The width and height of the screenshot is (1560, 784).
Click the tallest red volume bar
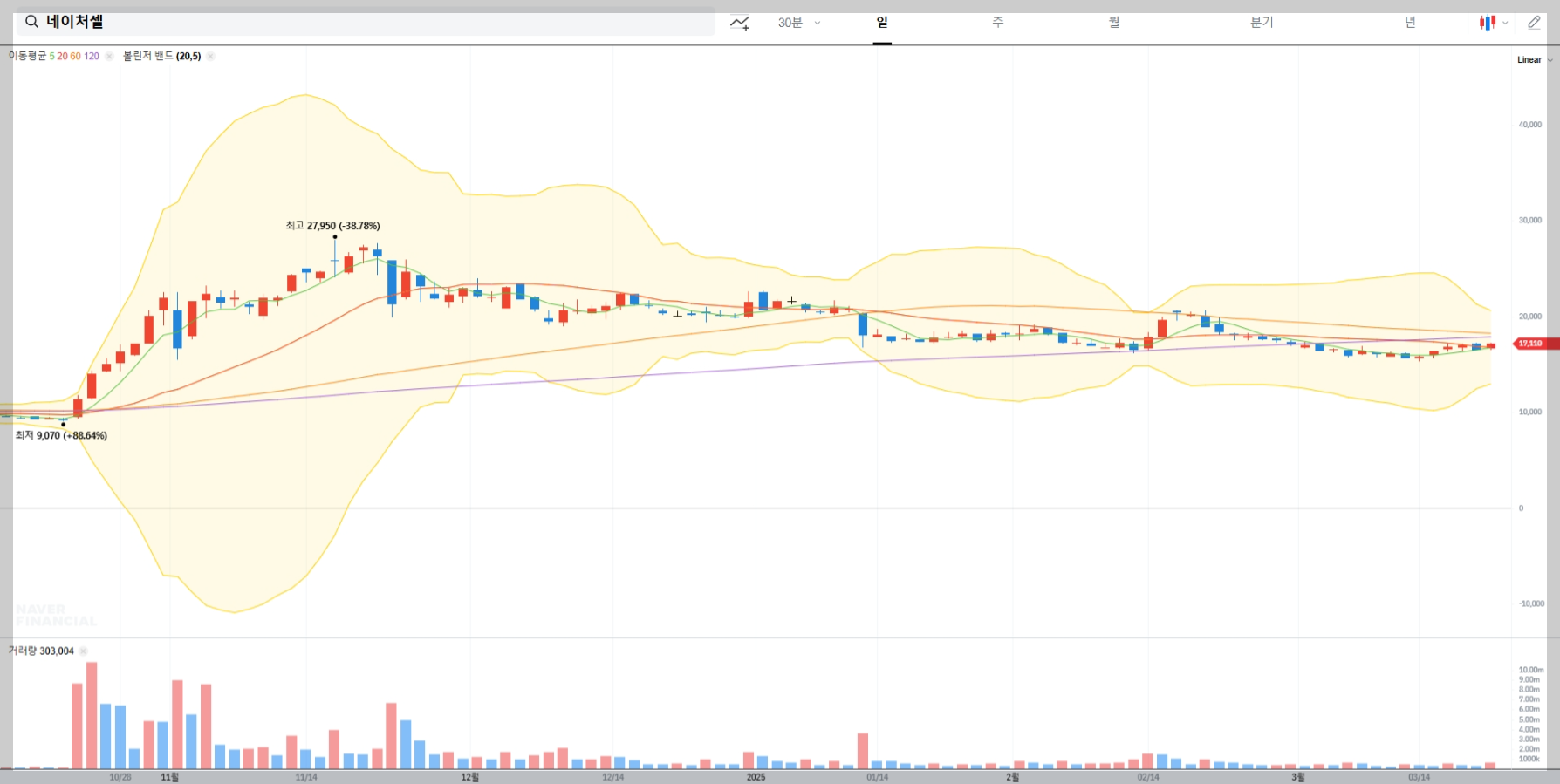click(x=92, y=716)
